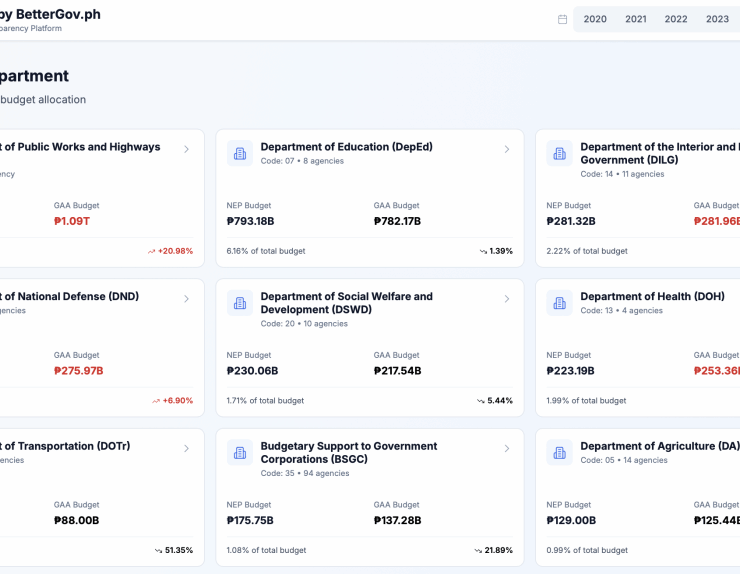Click the BSGC card building icon

[240, 453]
